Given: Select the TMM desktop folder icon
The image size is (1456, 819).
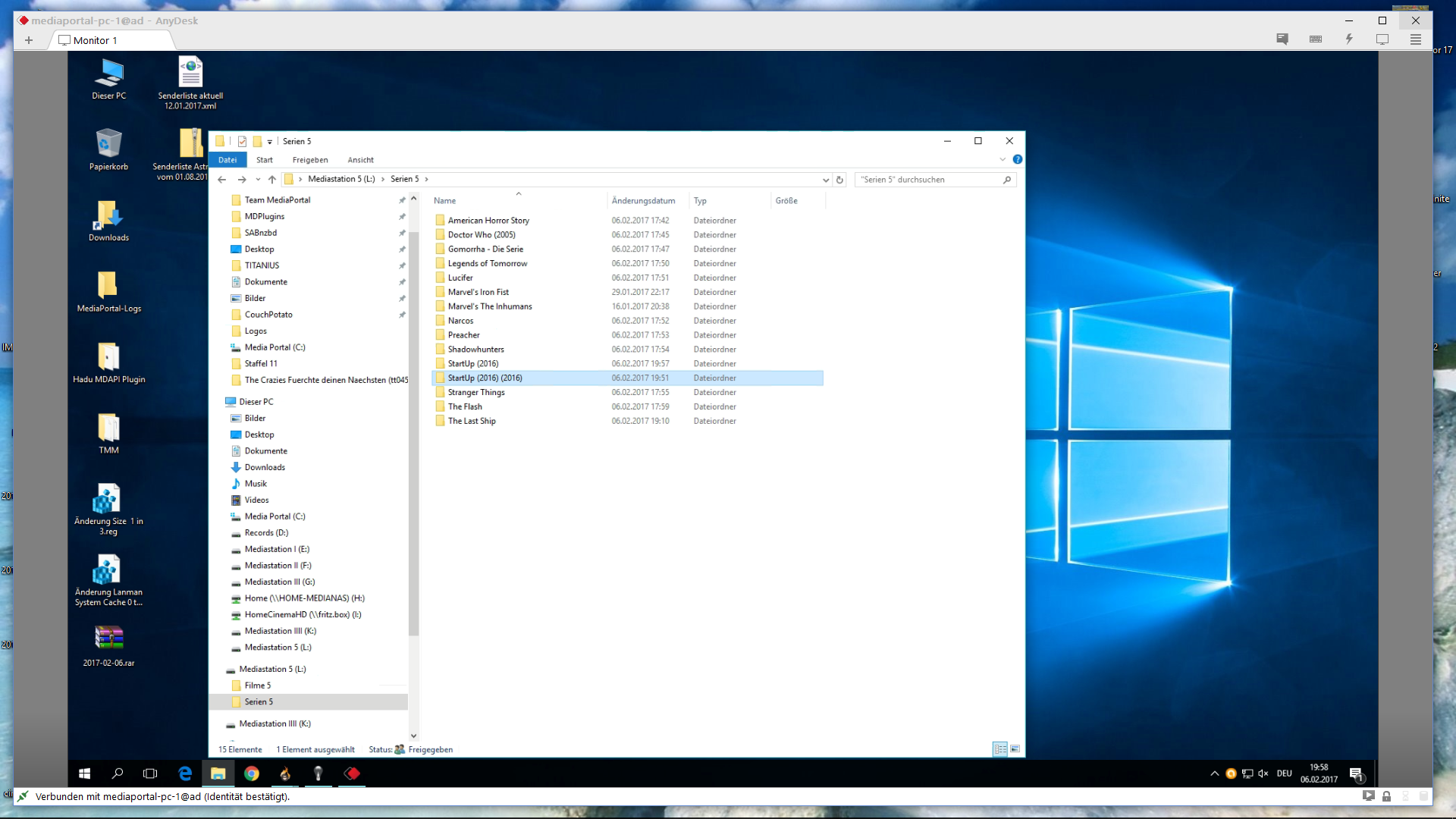Looking at the screenshot, I should coord(108,433).
